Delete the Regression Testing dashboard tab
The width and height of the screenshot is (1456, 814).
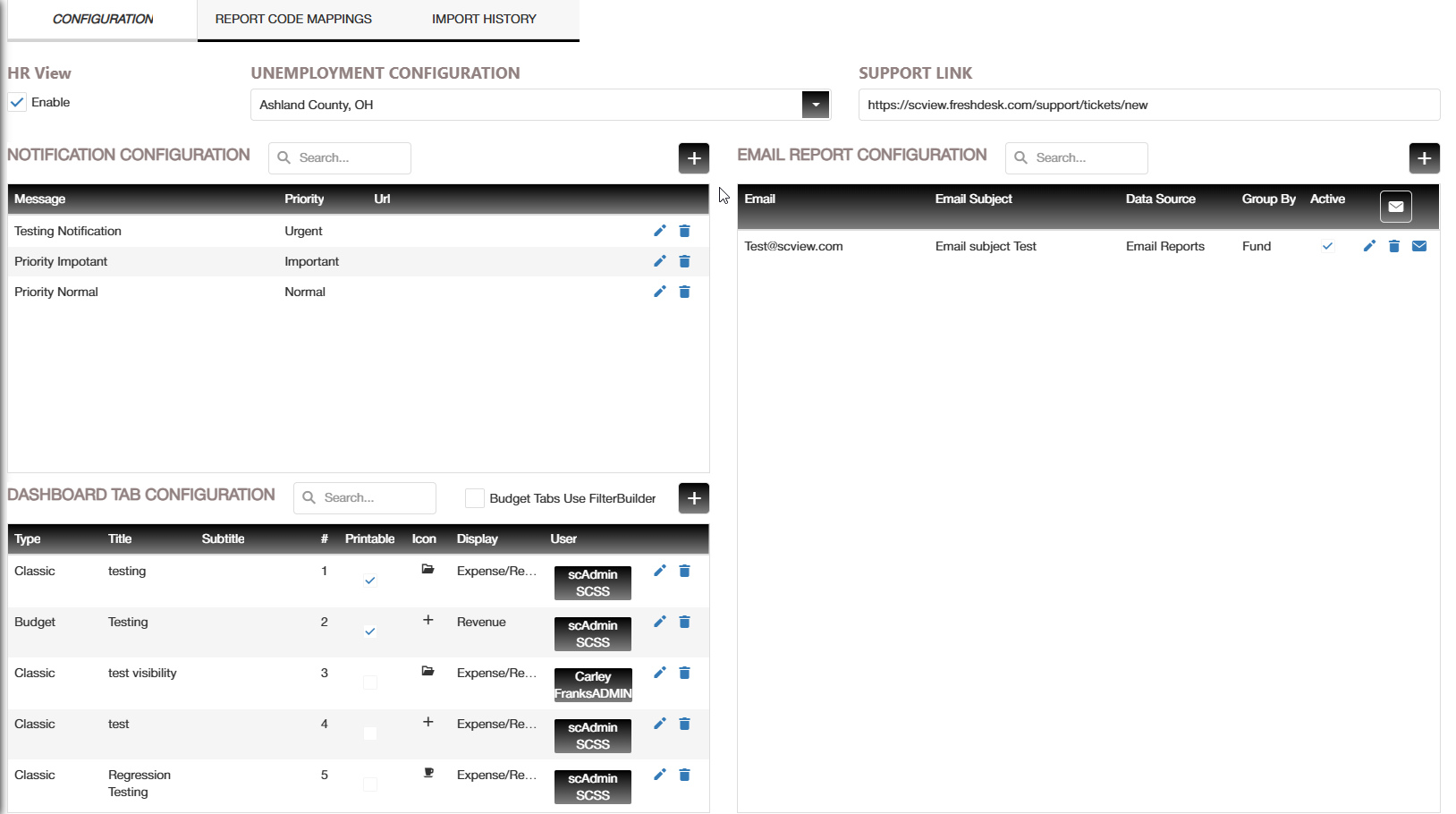tap(685, 775)
